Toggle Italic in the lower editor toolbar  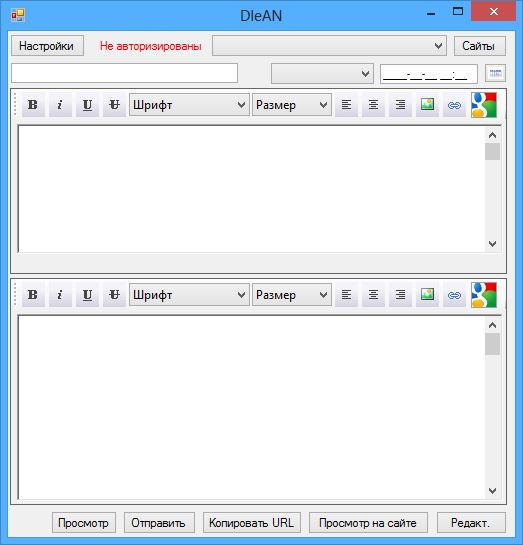pyautogui.click(x=60, y=295)
